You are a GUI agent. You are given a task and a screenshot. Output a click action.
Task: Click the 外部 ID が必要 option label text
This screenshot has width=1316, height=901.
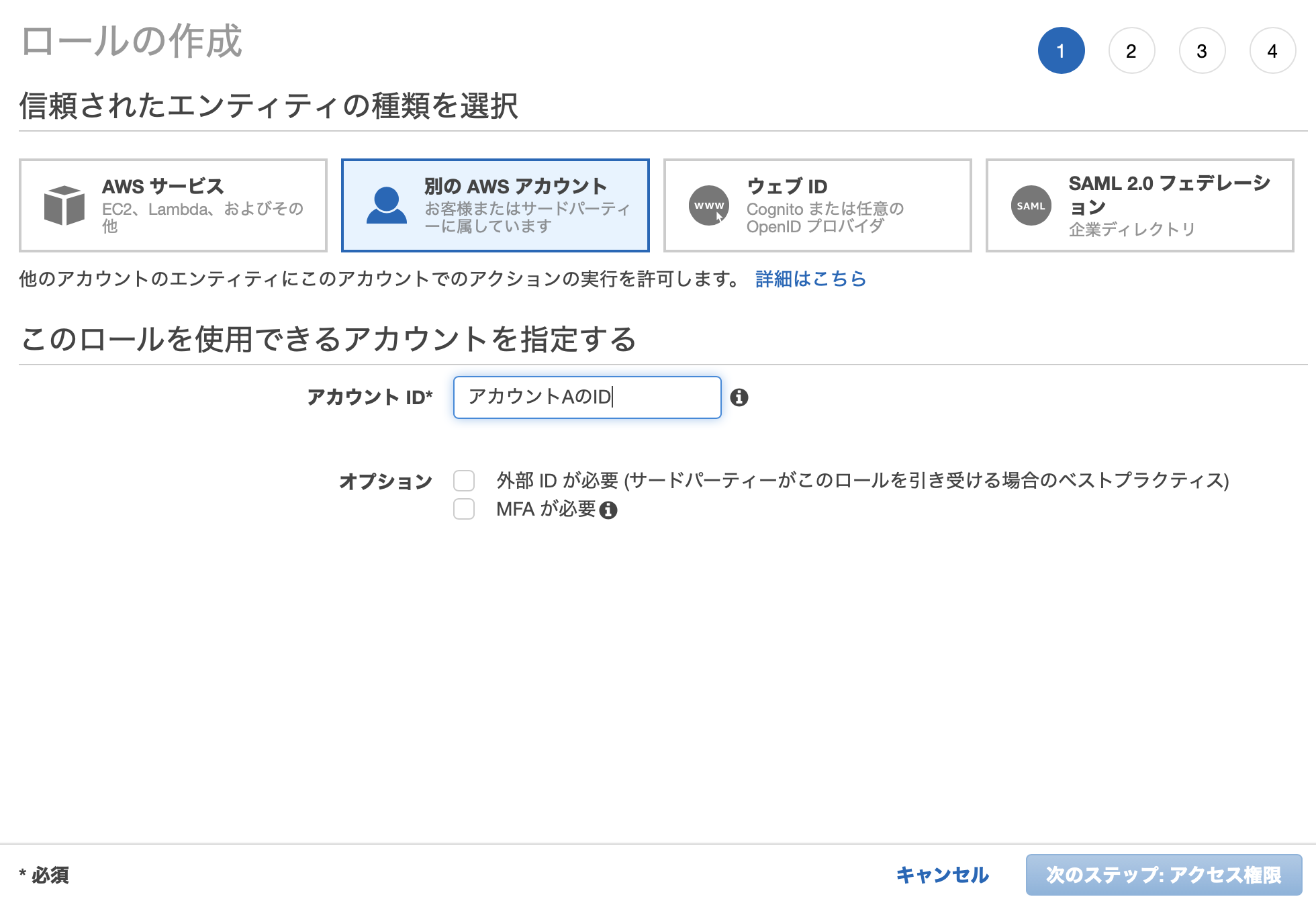coord(863,481)
